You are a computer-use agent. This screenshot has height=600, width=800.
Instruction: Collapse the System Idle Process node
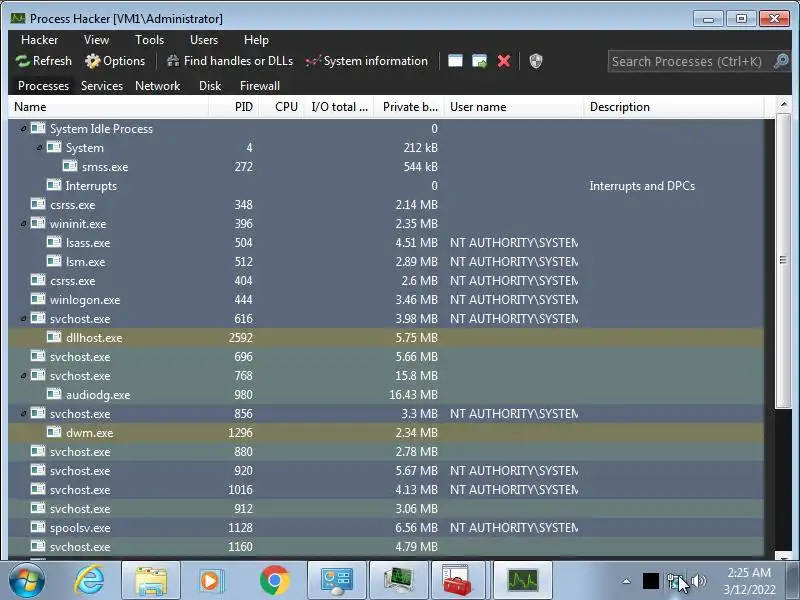point(23,129)
